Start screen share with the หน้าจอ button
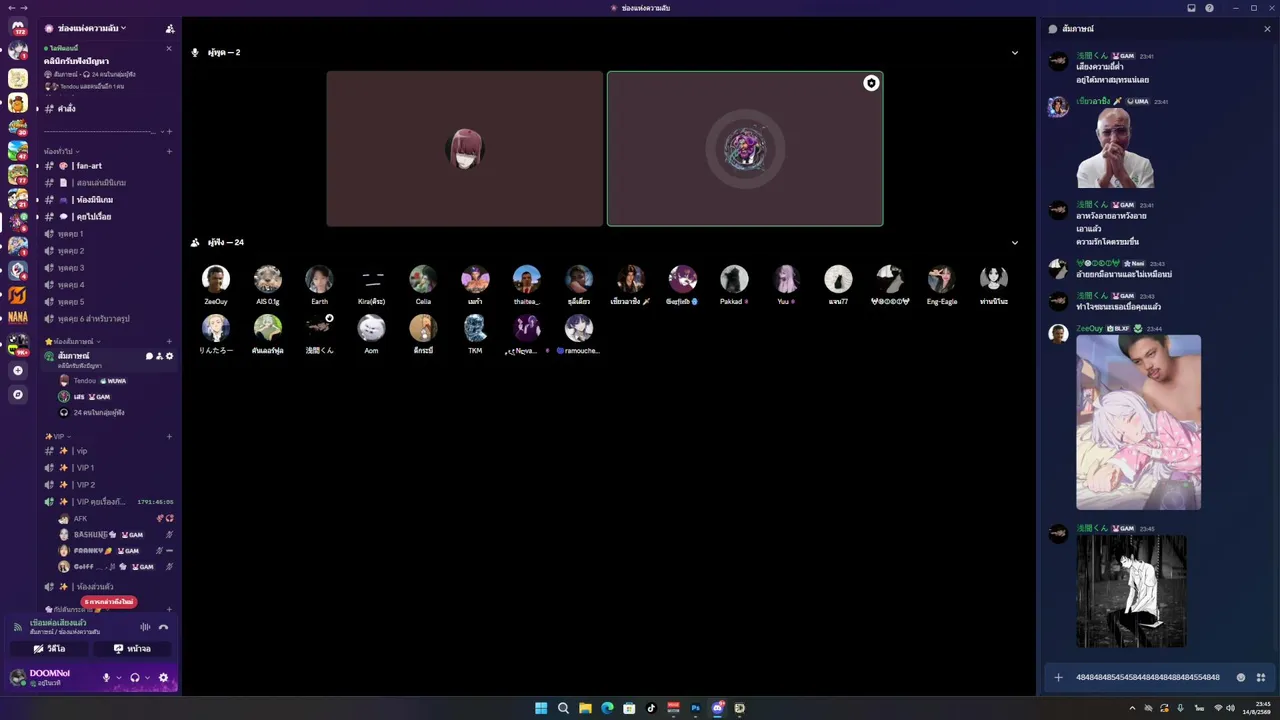 click(x=132, y=649)
